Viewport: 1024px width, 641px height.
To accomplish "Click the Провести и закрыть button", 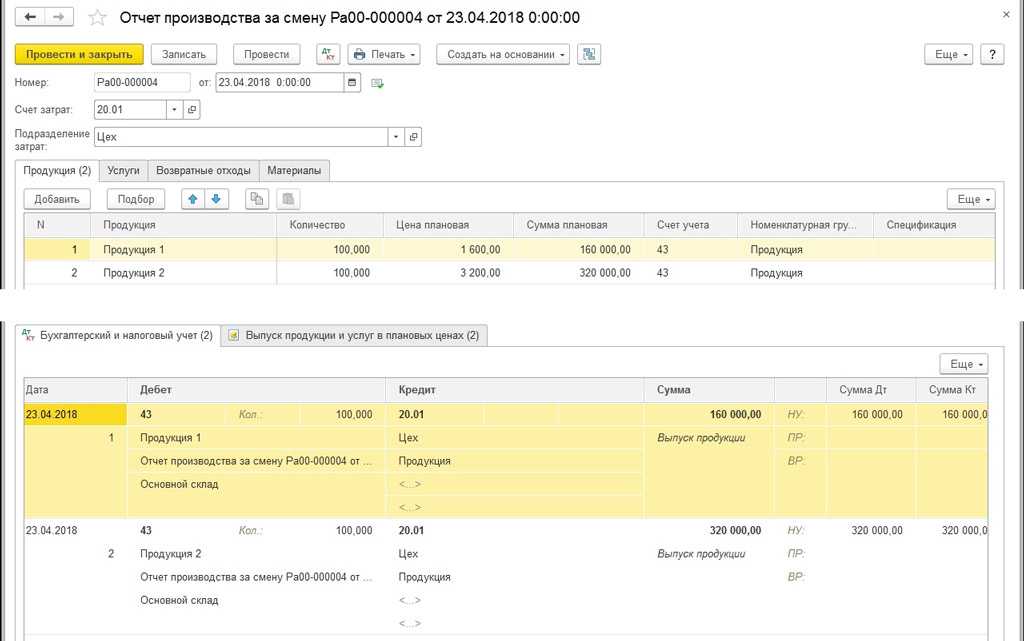I will coord(79,54).
